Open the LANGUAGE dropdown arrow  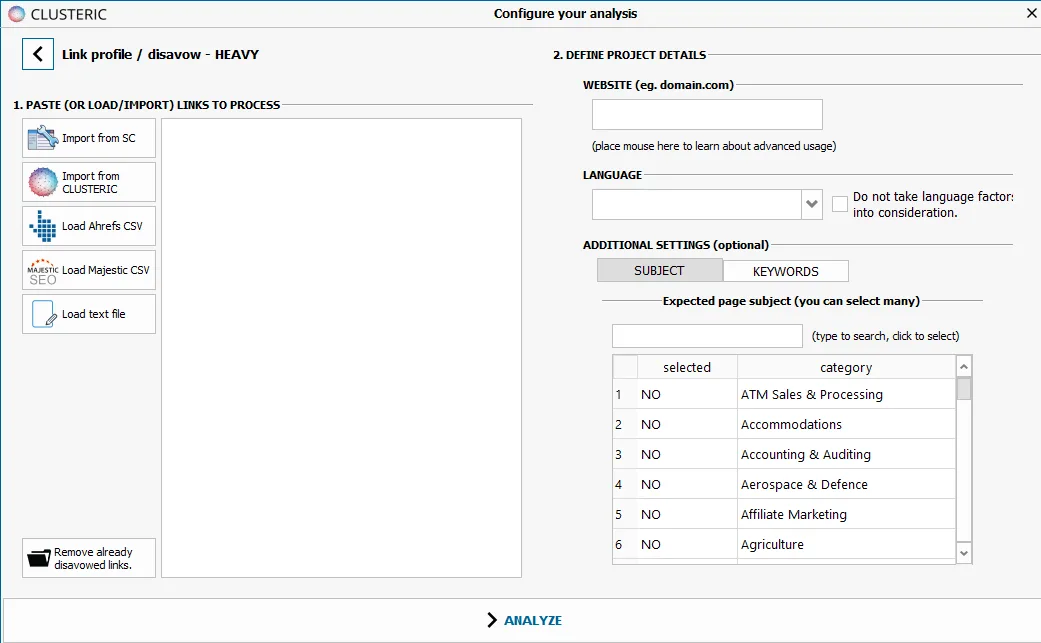pos(811,204)
